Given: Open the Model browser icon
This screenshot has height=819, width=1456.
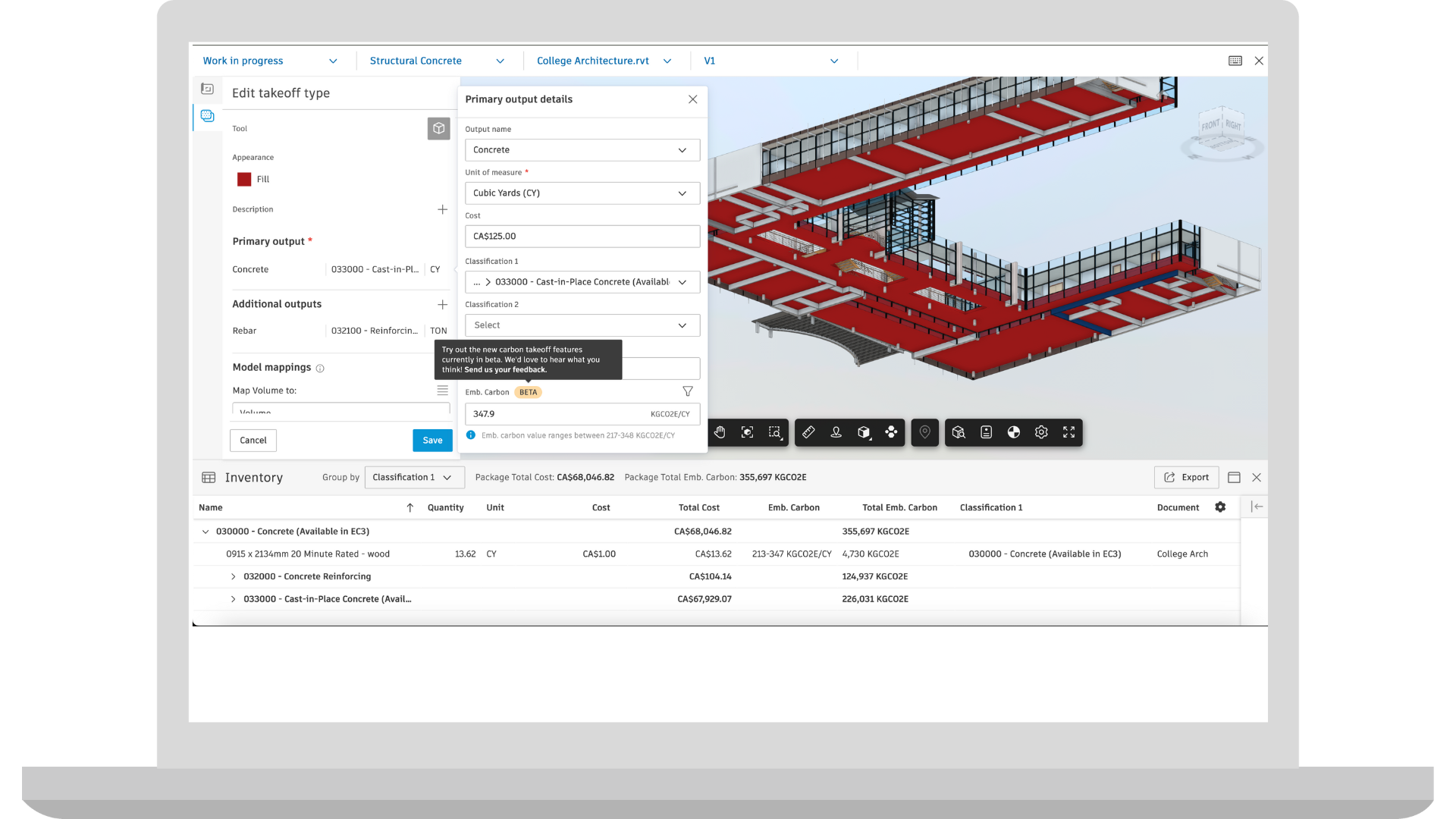Looking at the screenshot, I should [x=959, y=432].
